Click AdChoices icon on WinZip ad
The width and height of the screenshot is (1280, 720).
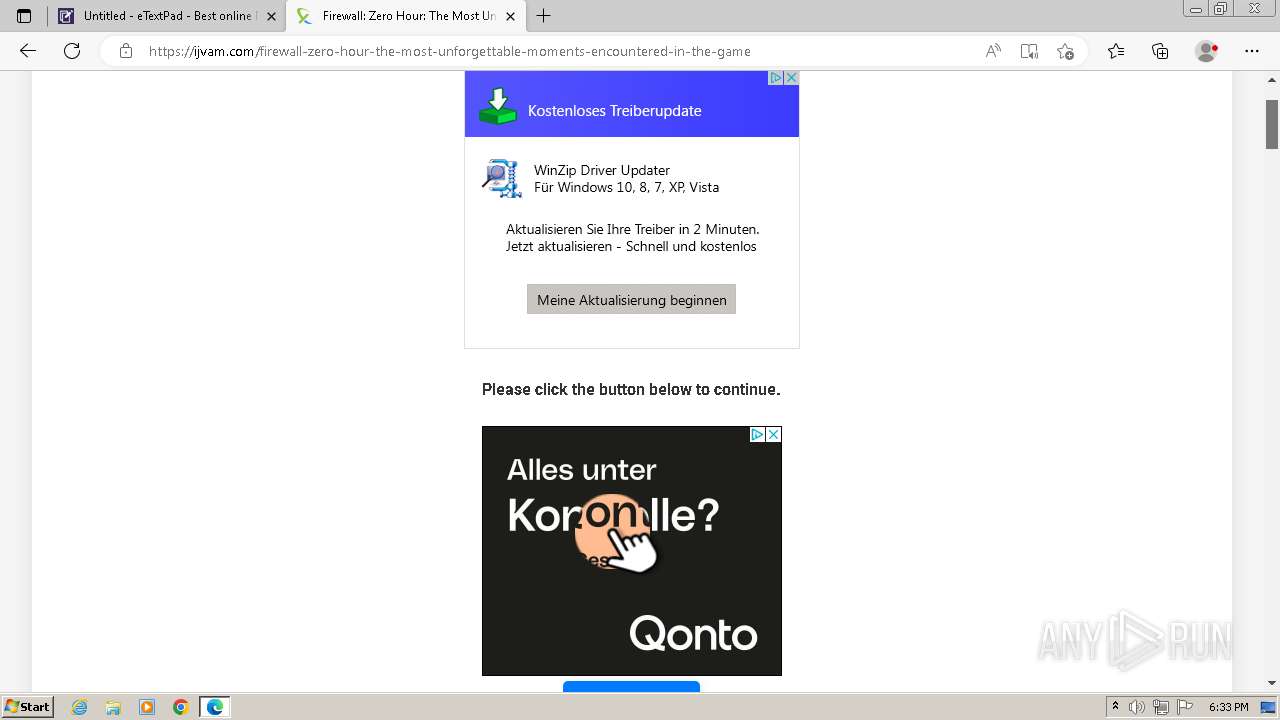click(775, 78)
